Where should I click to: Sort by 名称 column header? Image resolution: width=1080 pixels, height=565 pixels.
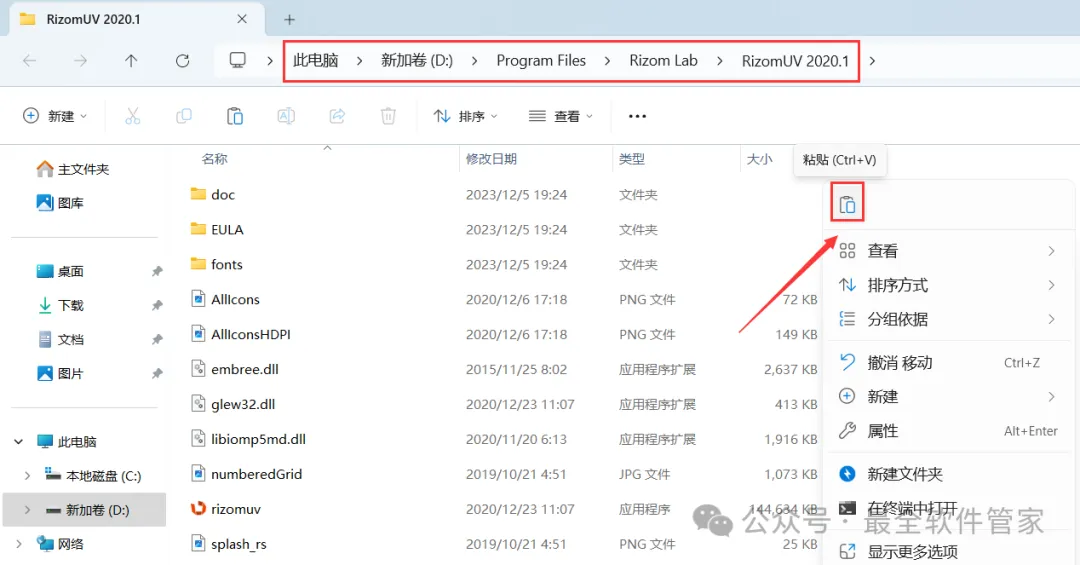click(x=214, y=158)
